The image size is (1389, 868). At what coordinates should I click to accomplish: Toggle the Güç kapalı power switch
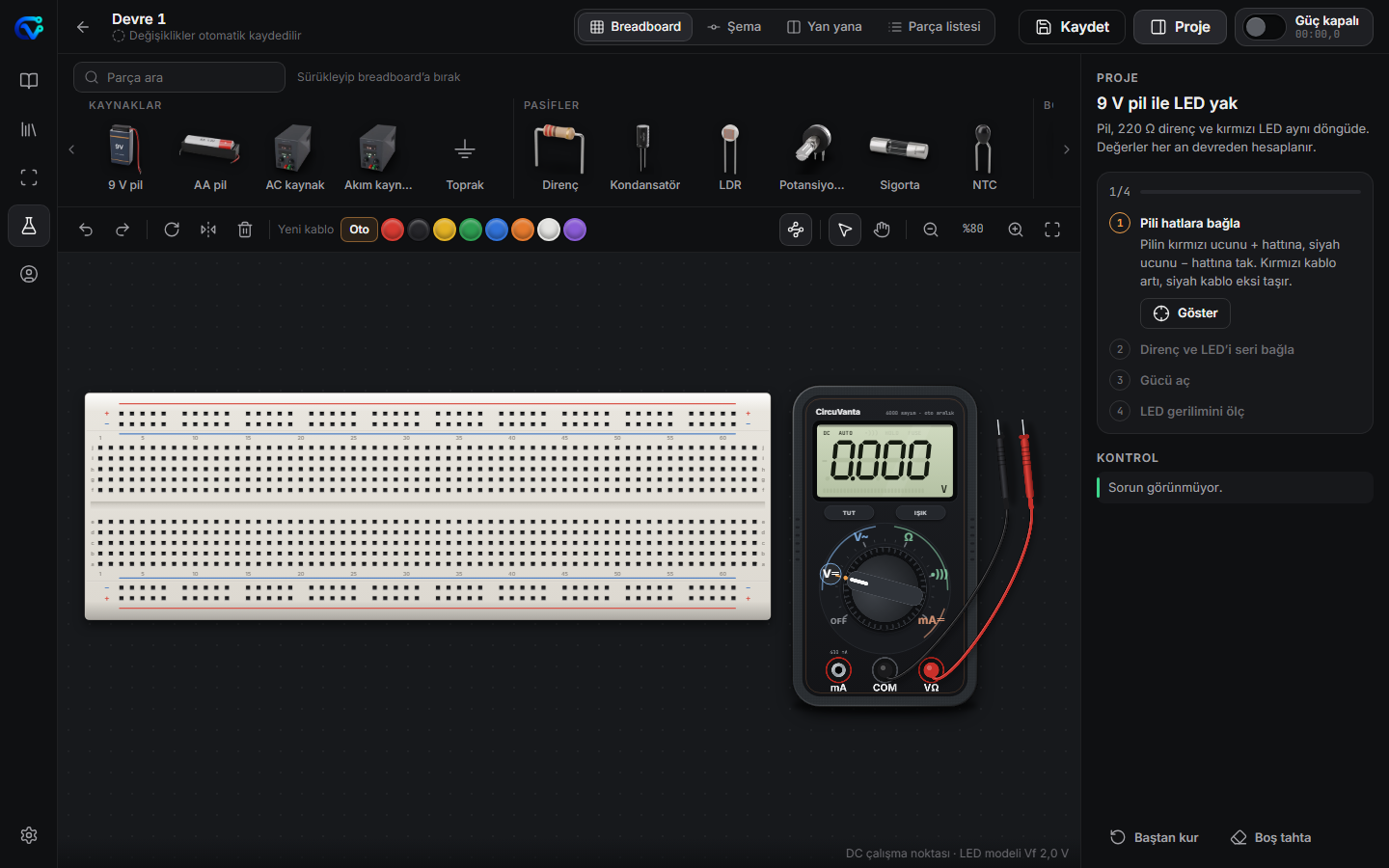point(1264,27)
